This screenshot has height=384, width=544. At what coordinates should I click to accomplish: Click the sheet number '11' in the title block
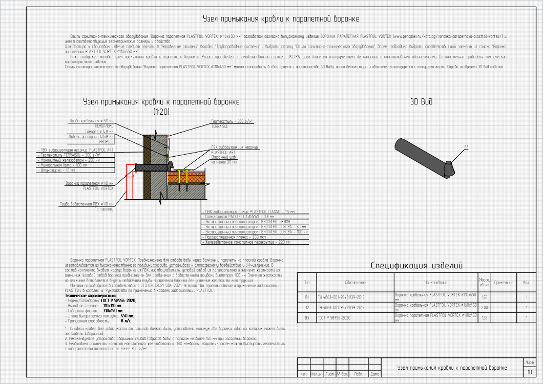[x=529, y=372]
